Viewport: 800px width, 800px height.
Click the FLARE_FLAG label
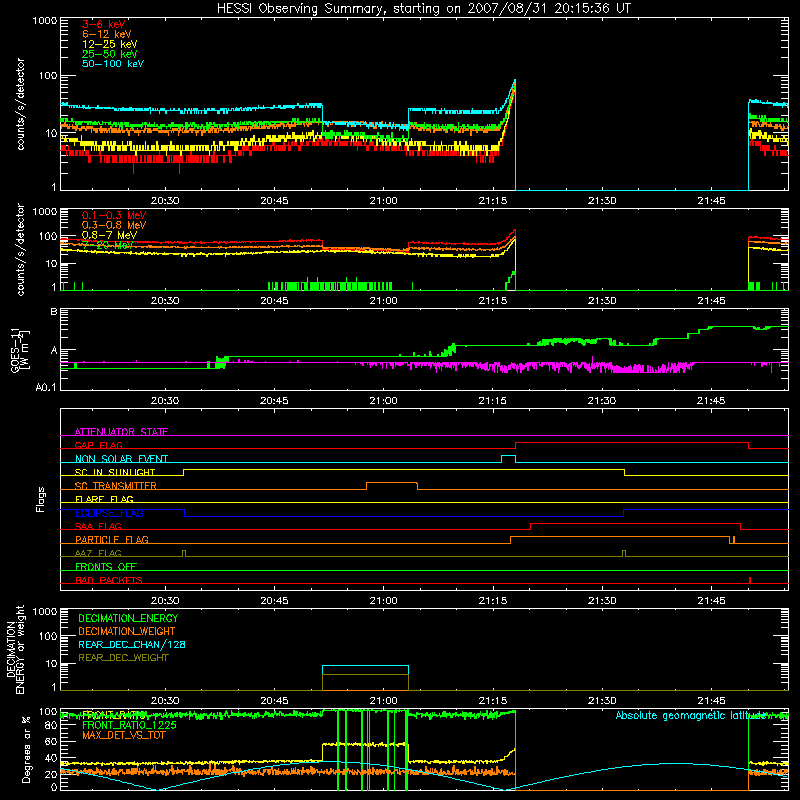click(x=104, y=499)
